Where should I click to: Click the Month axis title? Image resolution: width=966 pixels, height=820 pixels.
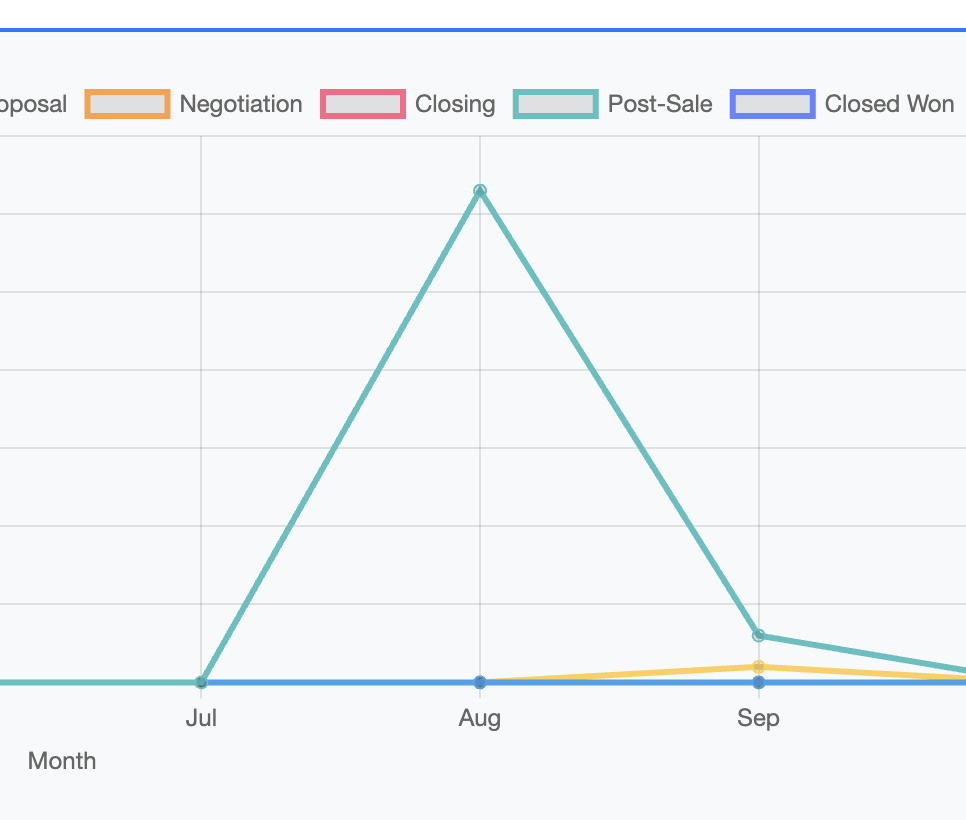point(62,761)
